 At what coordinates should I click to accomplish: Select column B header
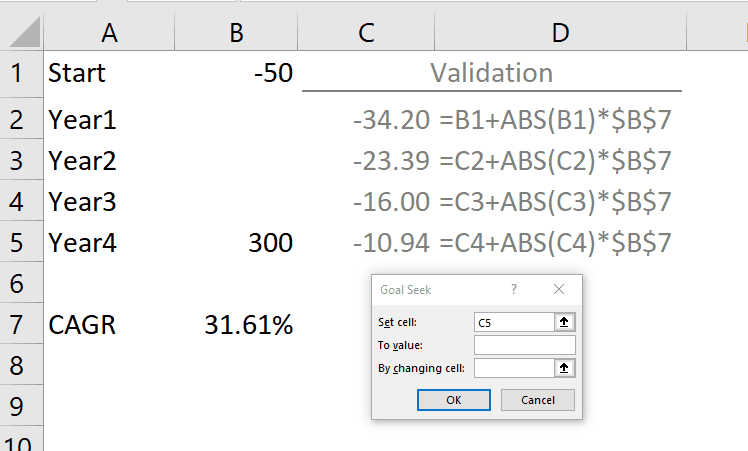pos(237,33)
